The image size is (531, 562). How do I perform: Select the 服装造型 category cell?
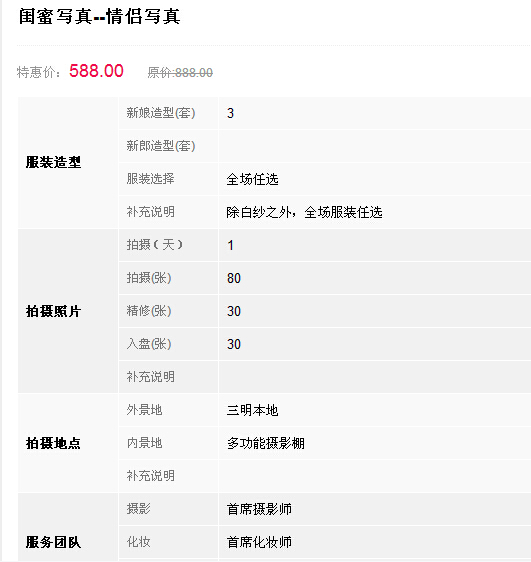(x=68, y=162)
